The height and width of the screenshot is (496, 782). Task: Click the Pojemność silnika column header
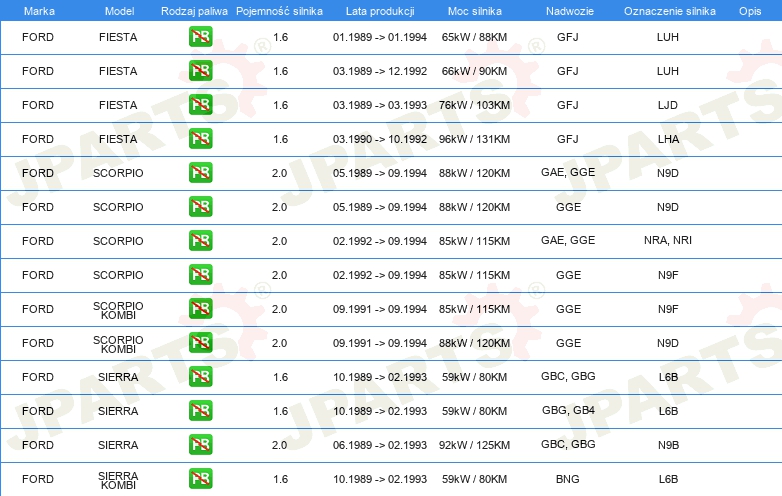click(x=279, y=11)
